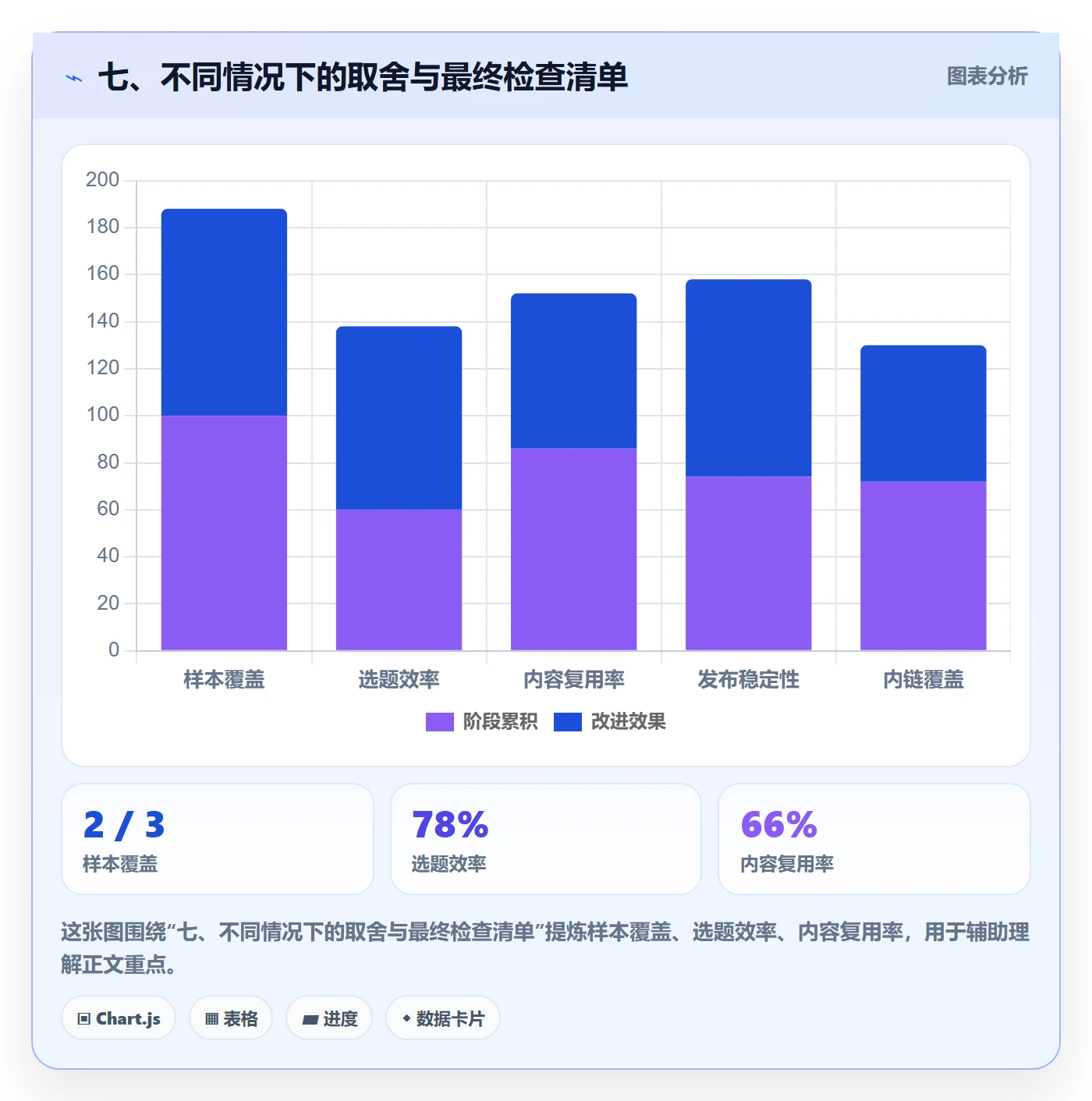Click the purple 阶段累积 bar for 发布稳定性
Viewport: 1092px width, 1101px height.
coord(748,563)
